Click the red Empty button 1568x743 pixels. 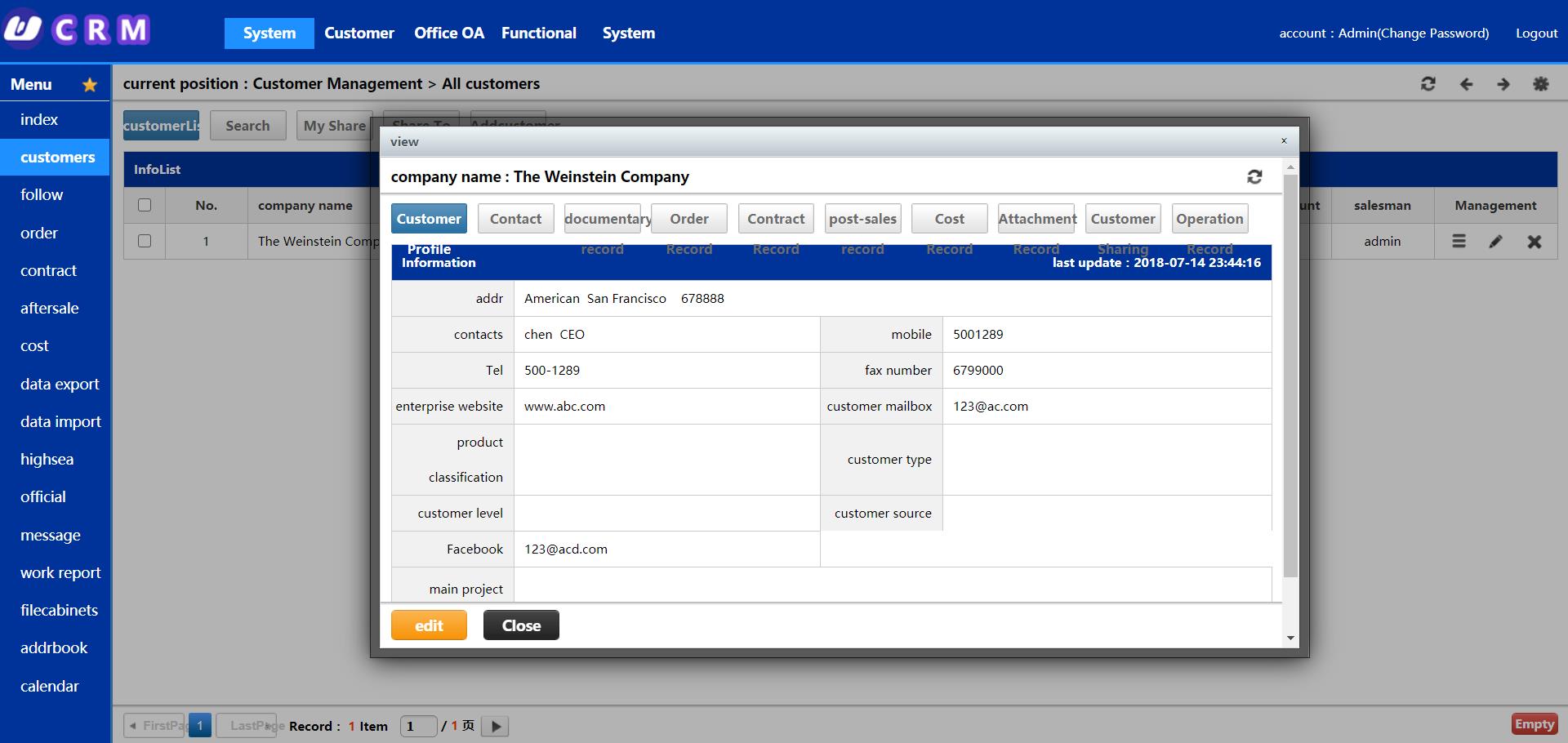(x=1535, y=724)
